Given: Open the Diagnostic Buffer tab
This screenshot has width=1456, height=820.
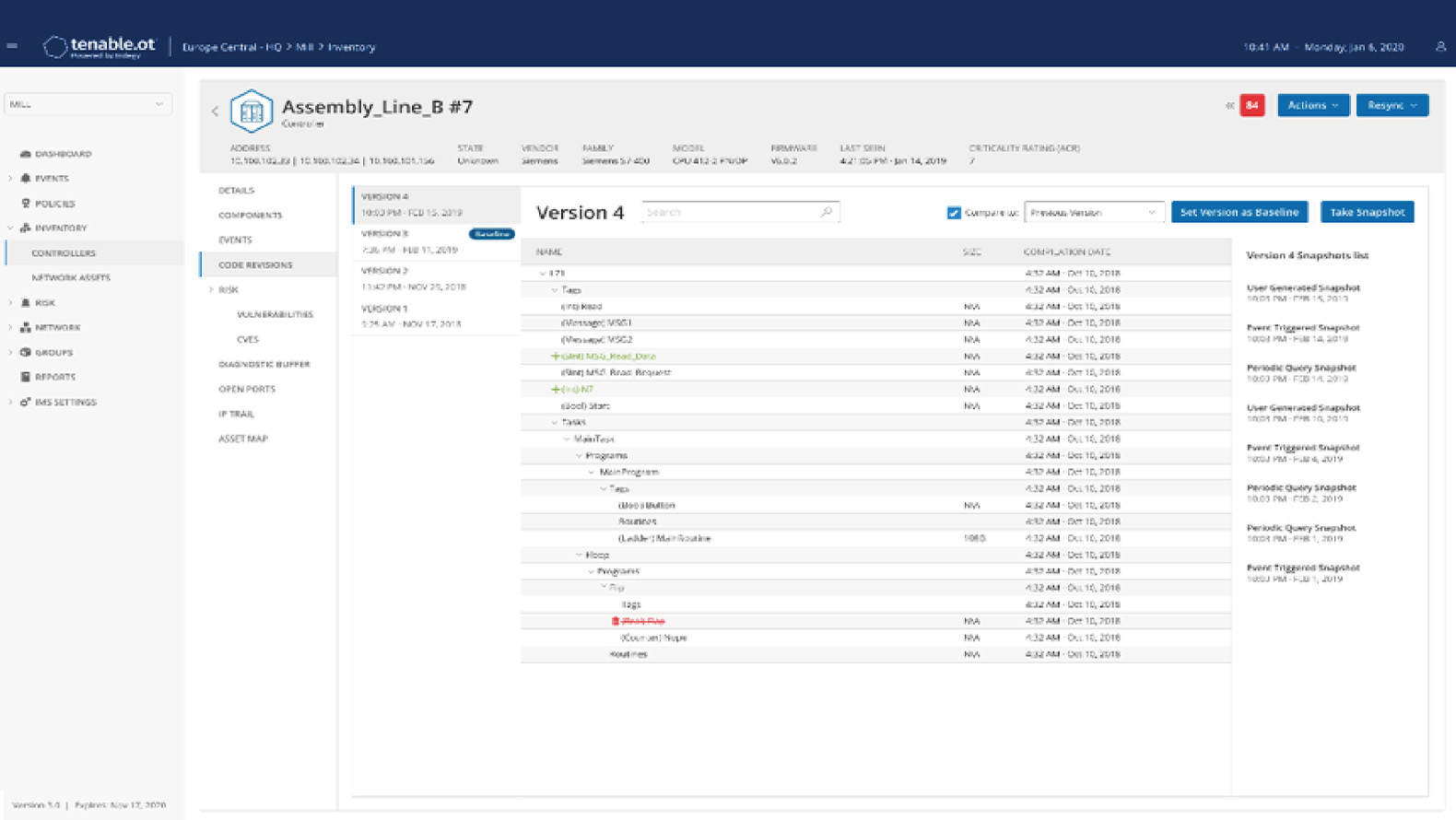Looking at the screenshot, I should click(264, 365).
